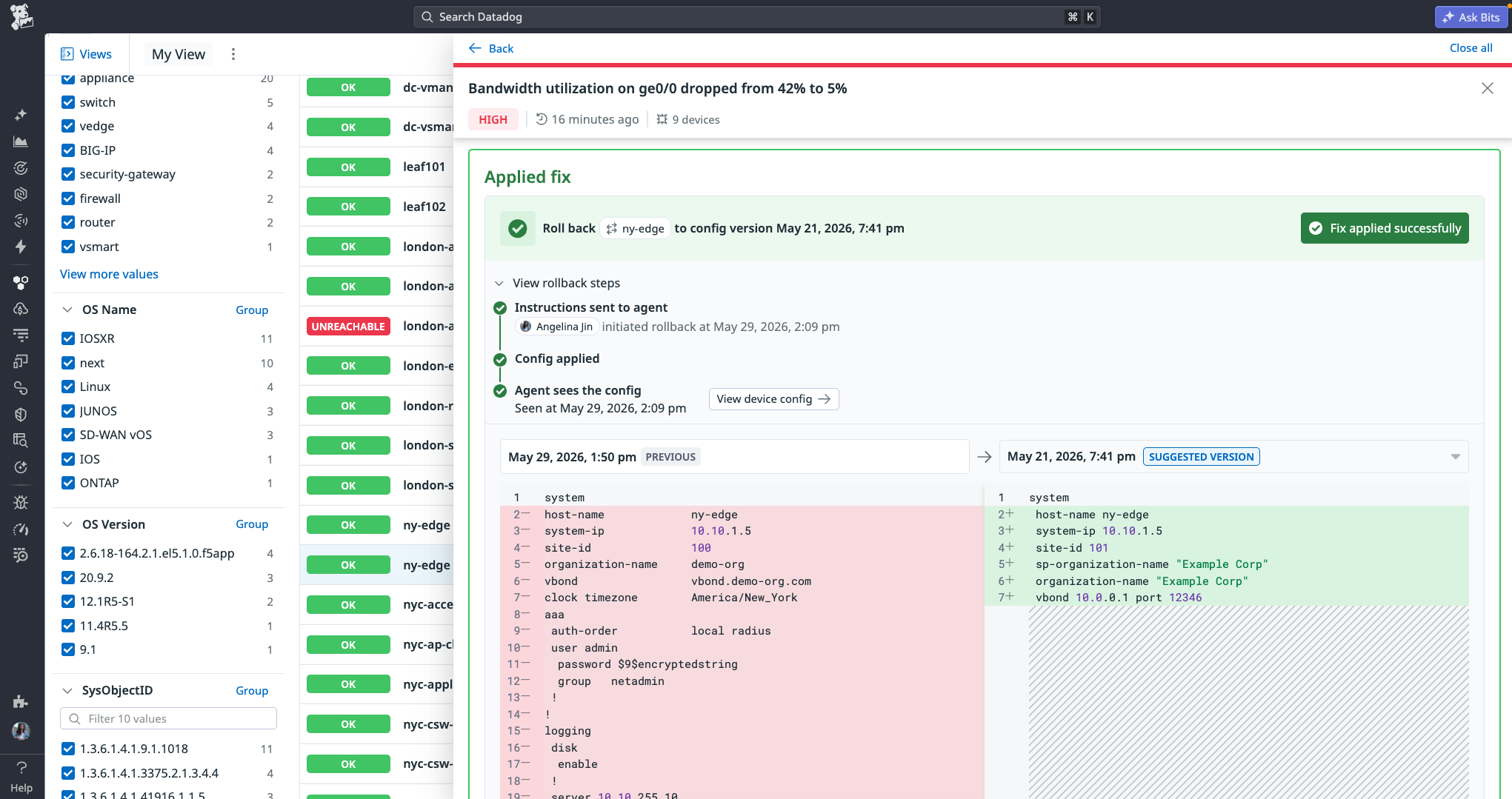Screen dimensions: 1512x799
Task: Open View device config
Action: pos(773,399)
